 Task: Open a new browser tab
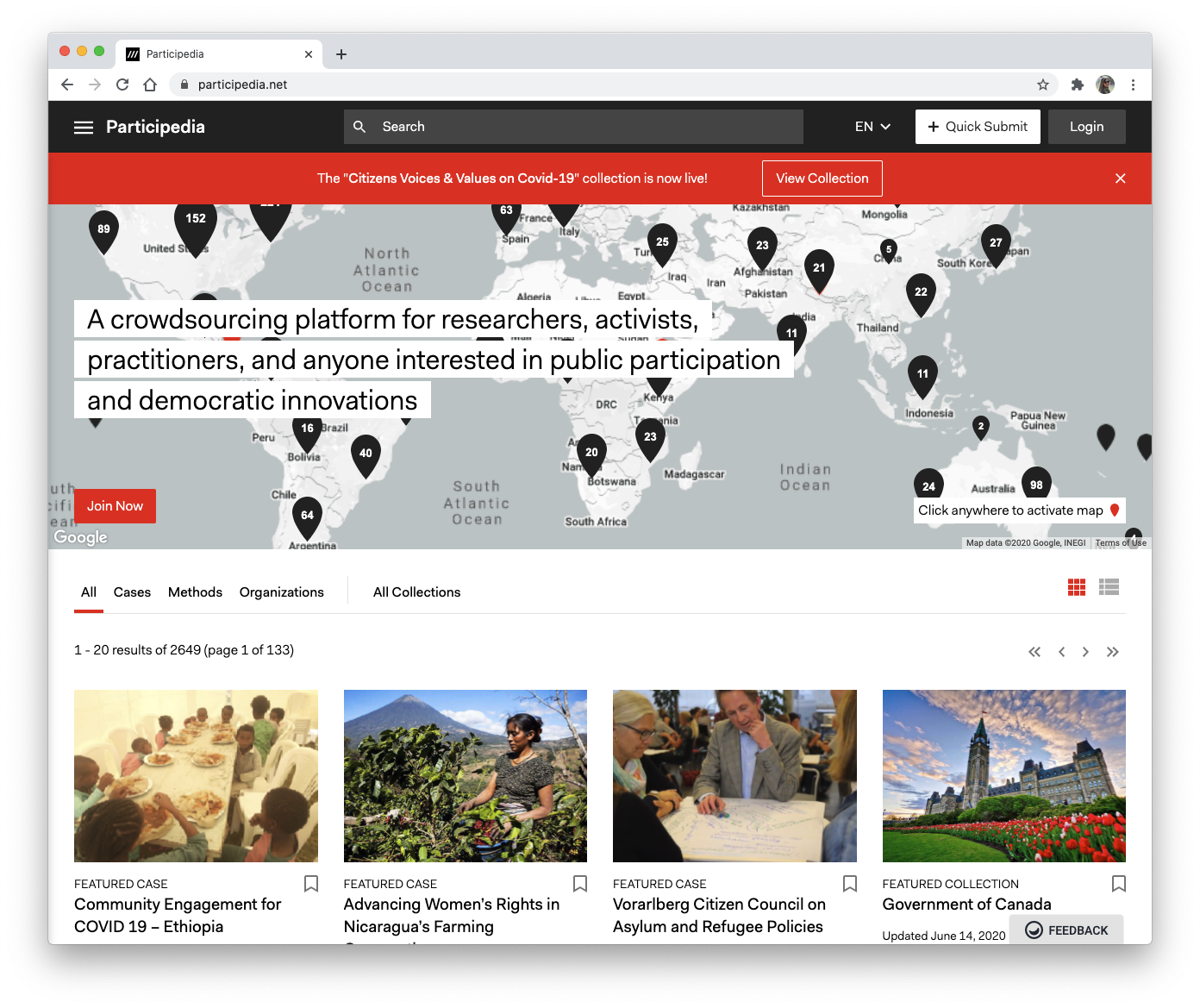coord(341,54)
